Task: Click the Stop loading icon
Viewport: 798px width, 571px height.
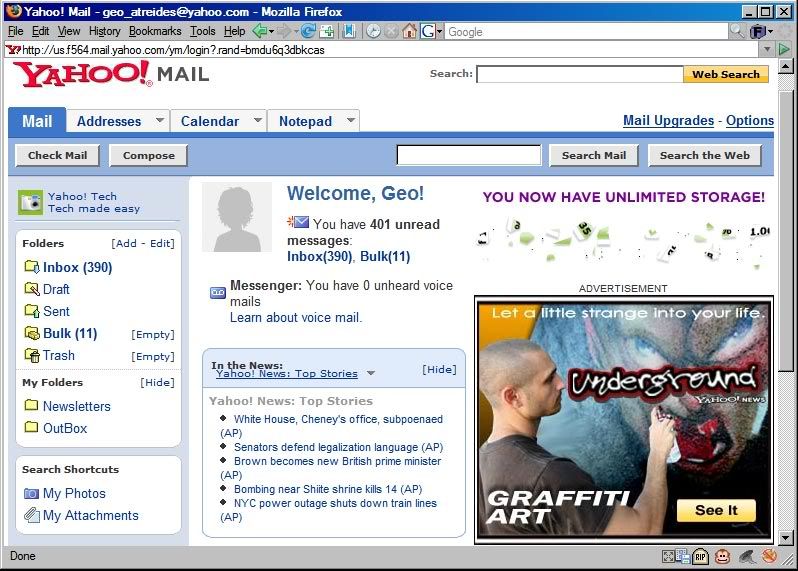Action: pos(391,32)
